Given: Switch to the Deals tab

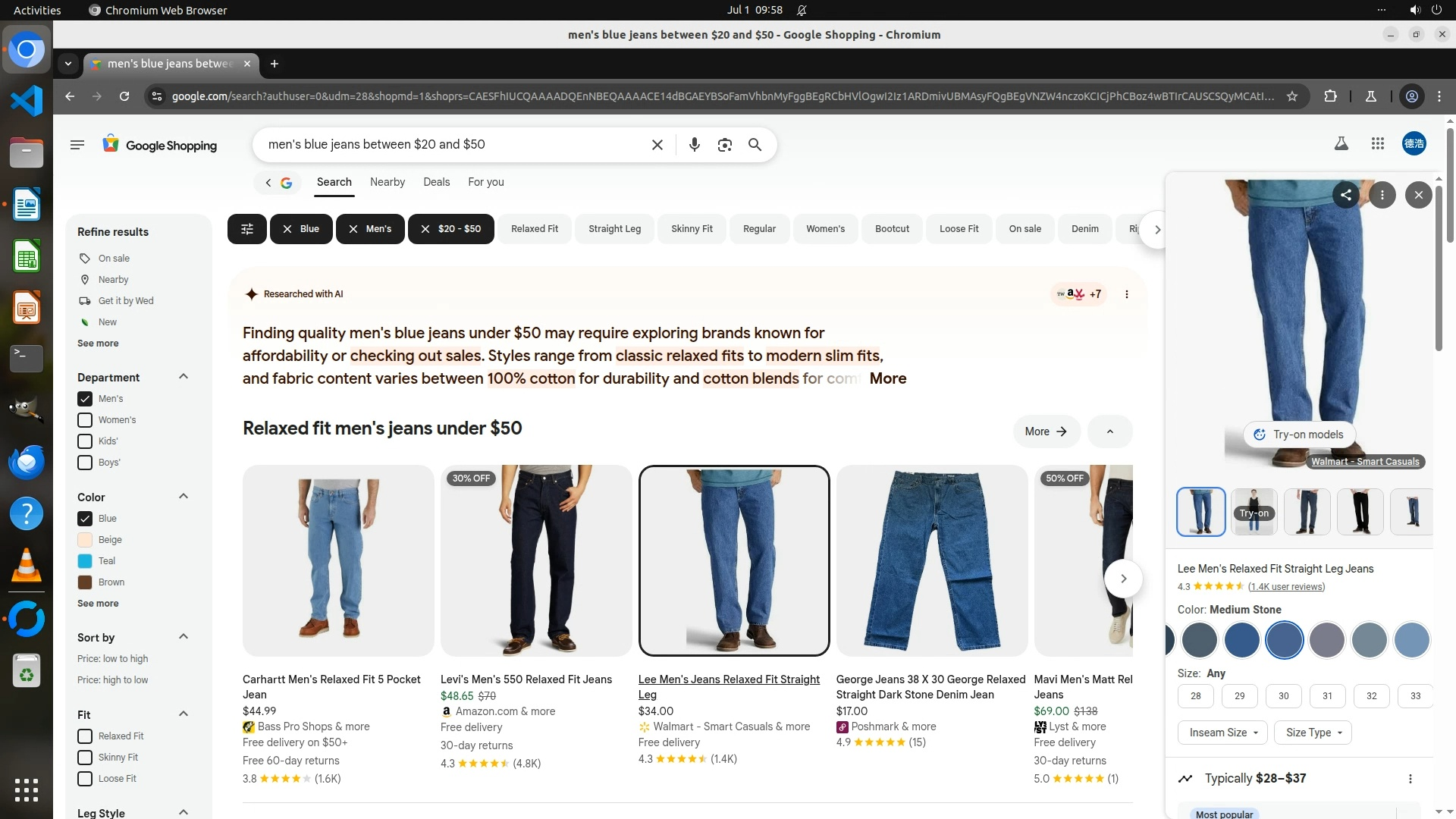Looking at the screenshot, I should tap(436, 182).
